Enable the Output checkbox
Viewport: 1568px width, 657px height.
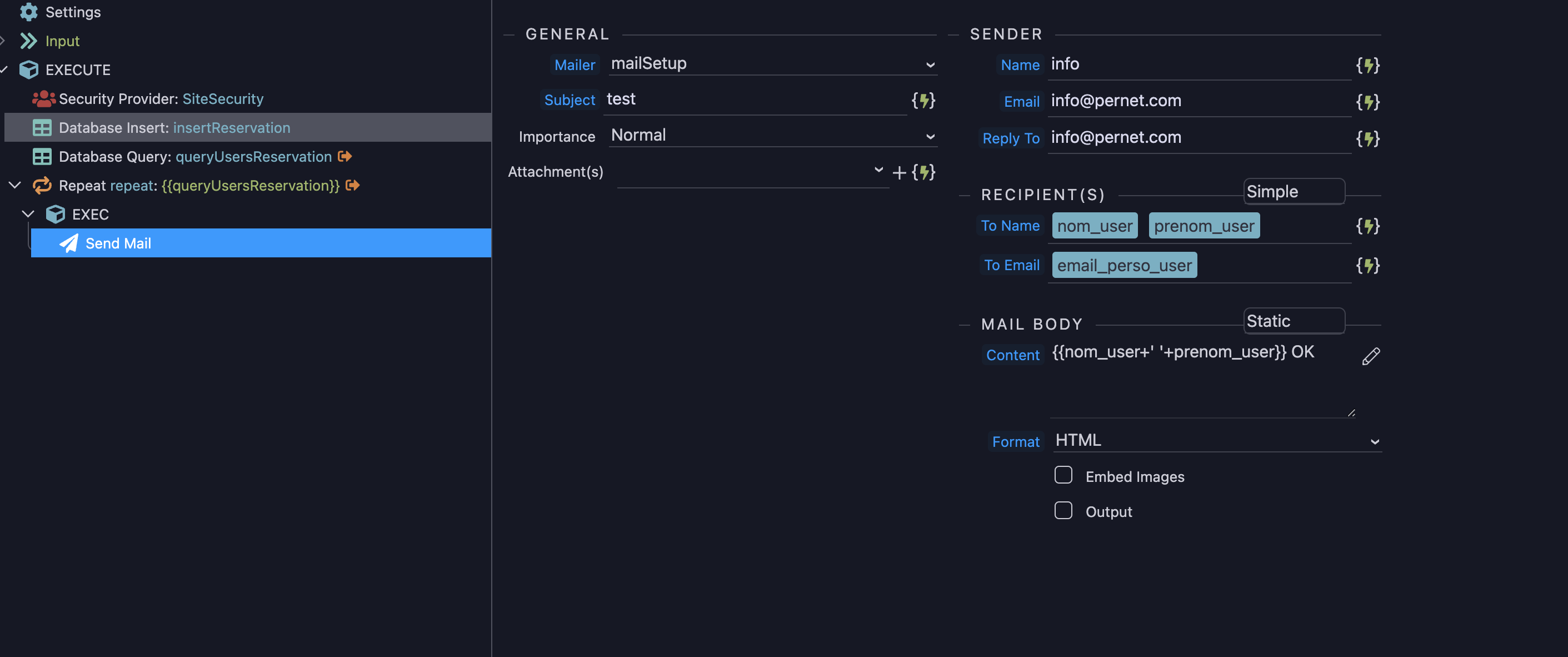[1063, 510]
